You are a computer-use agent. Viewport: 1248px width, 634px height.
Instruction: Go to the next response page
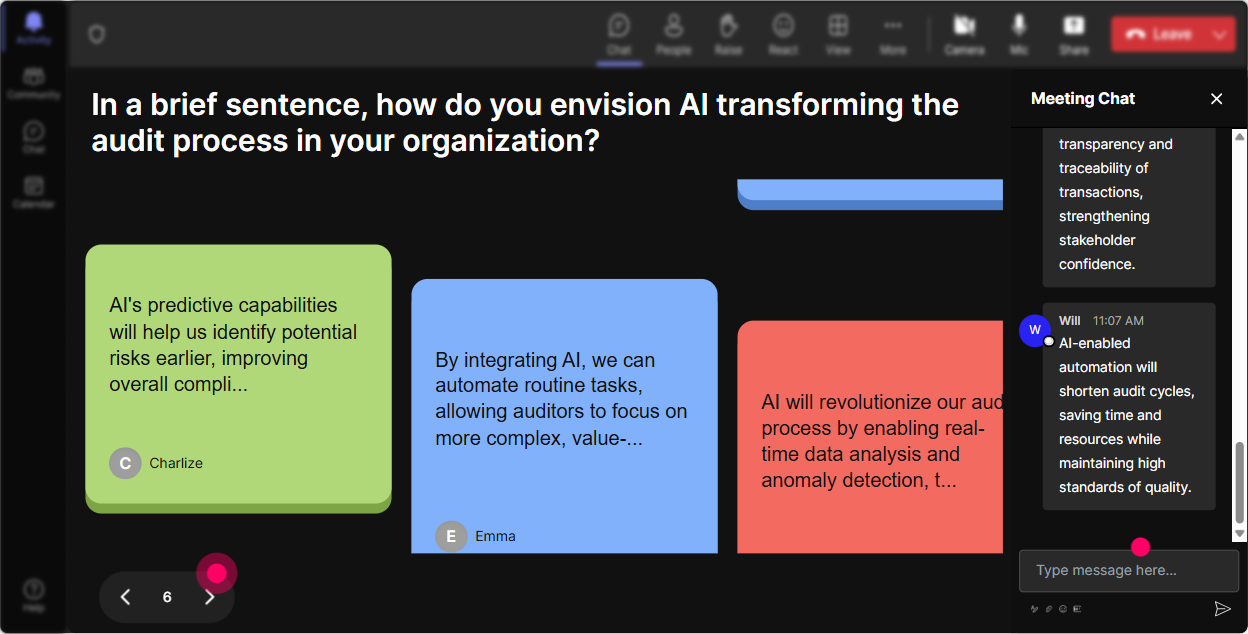pos(209,597)
